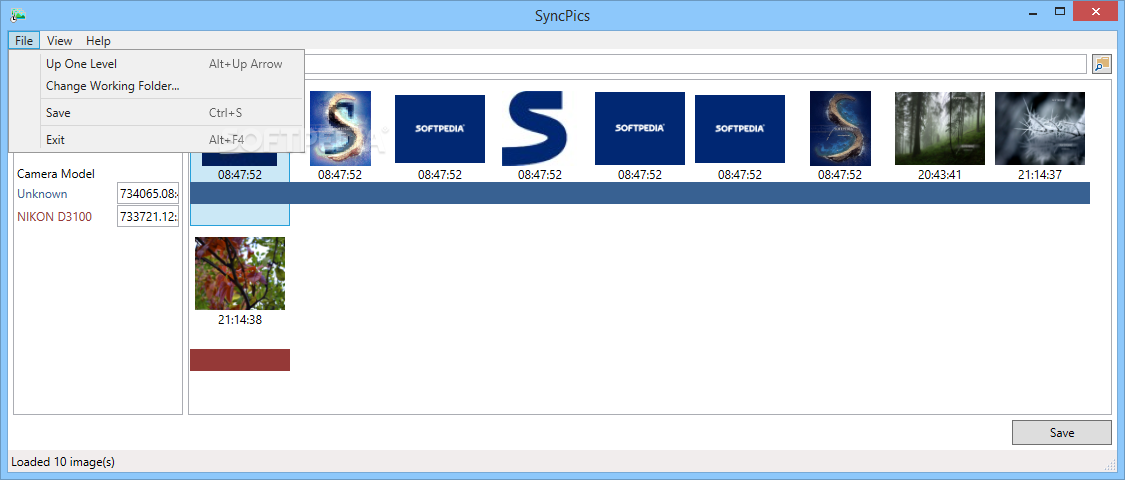Select the NIKON D3100 camera model label
The image size is (1125, 480).
pyautogui.click(x=55, y=216)
